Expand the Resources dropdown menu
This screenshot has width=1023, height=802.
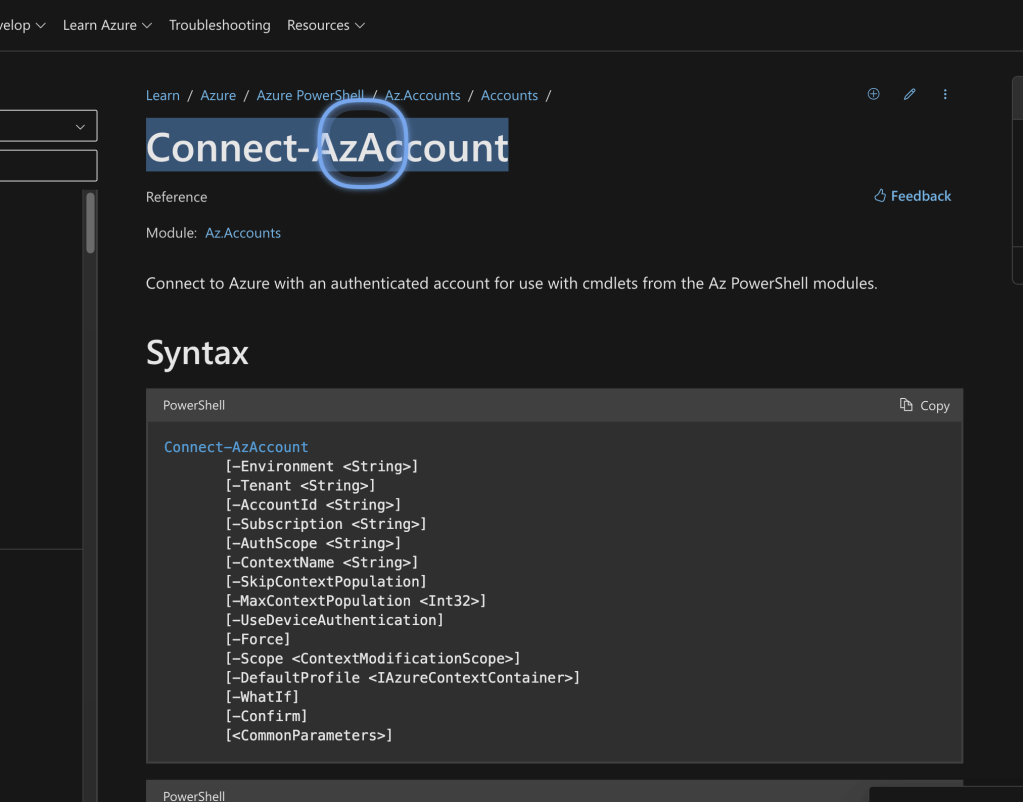click(x=326, y=25)
